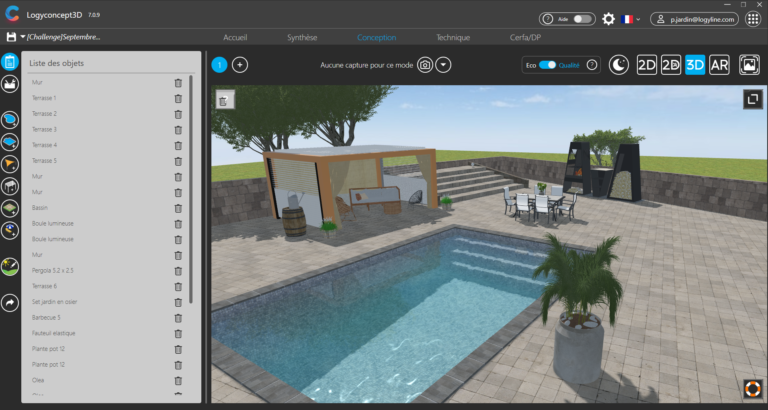768x410 pixels.
Task: Click the apps grid icon
Action: coord(752,19)
